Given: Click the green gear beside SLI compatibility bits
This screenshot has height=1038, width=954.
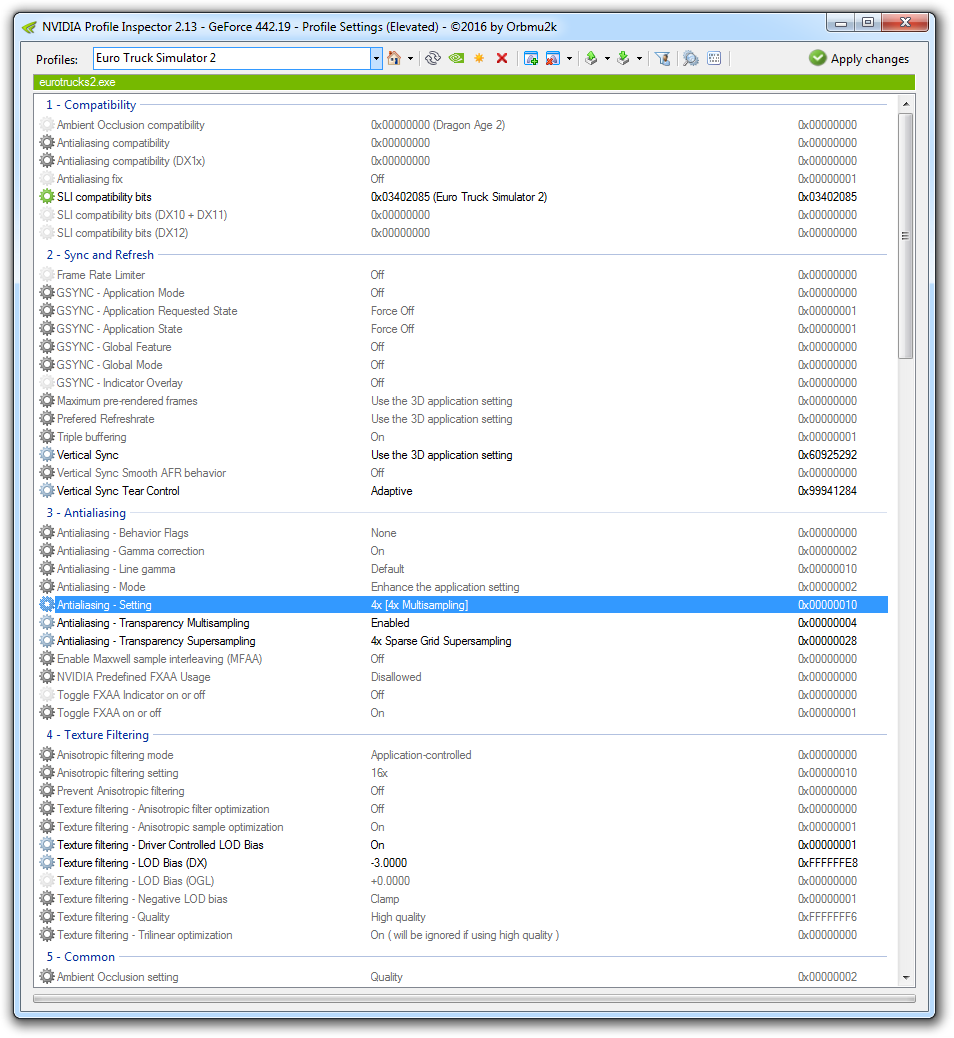Looking at the screenshot, I should pos(46,197).
